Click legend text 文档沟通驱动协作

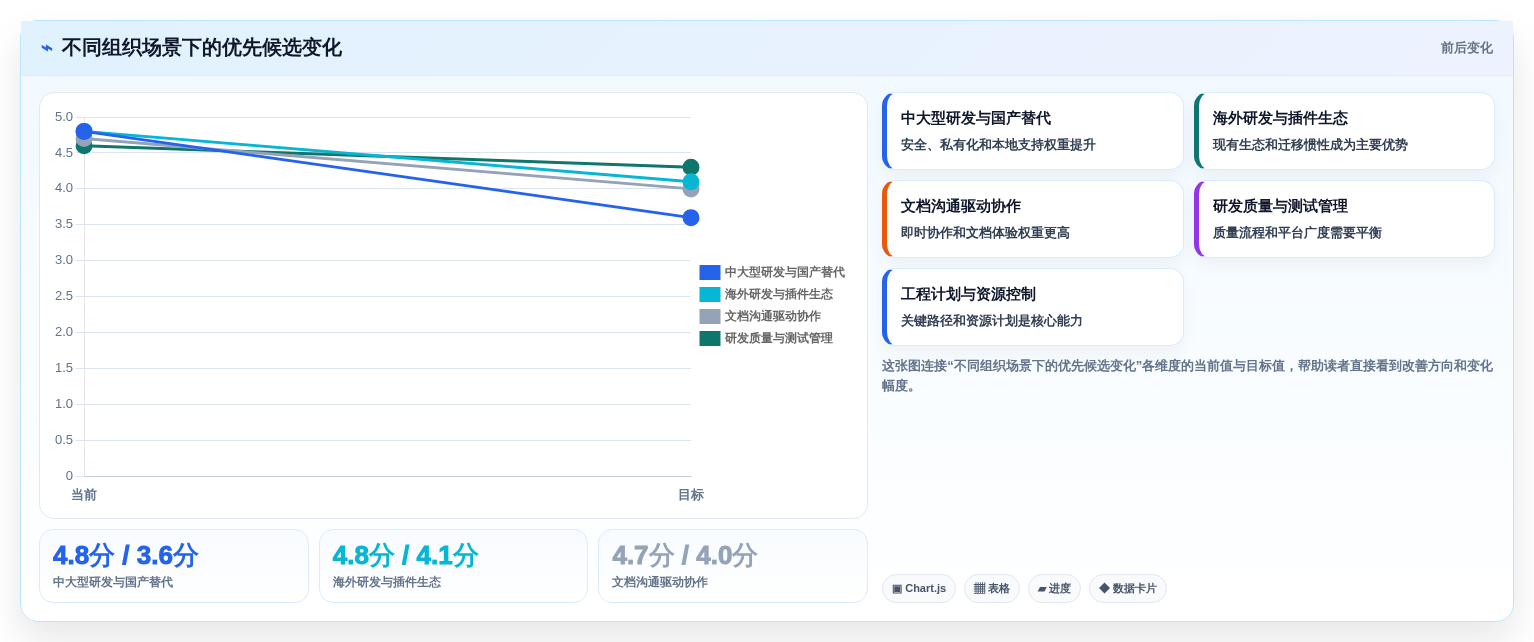(773, 316)
